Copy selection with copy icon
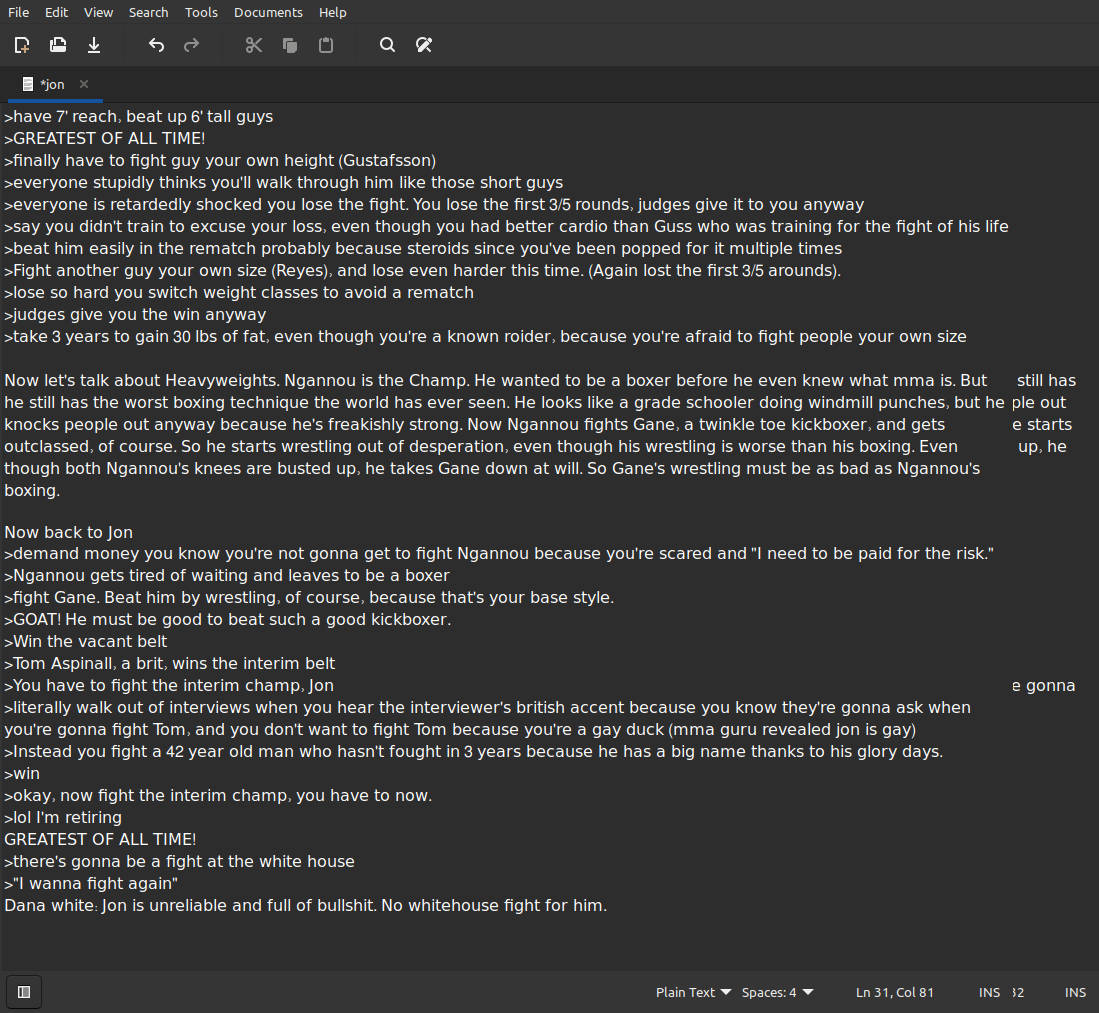Screen dimensions: 1099x1013 [x=289, y=46]
